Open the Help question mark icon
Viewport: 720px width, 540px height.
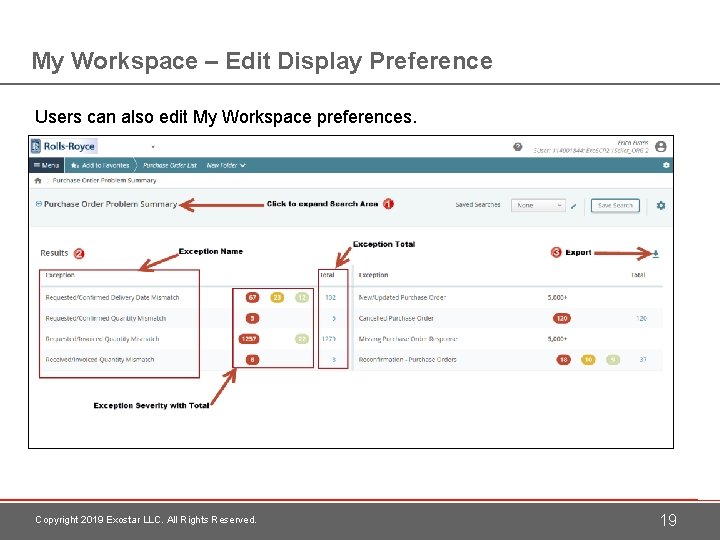[x=518, y=147]
